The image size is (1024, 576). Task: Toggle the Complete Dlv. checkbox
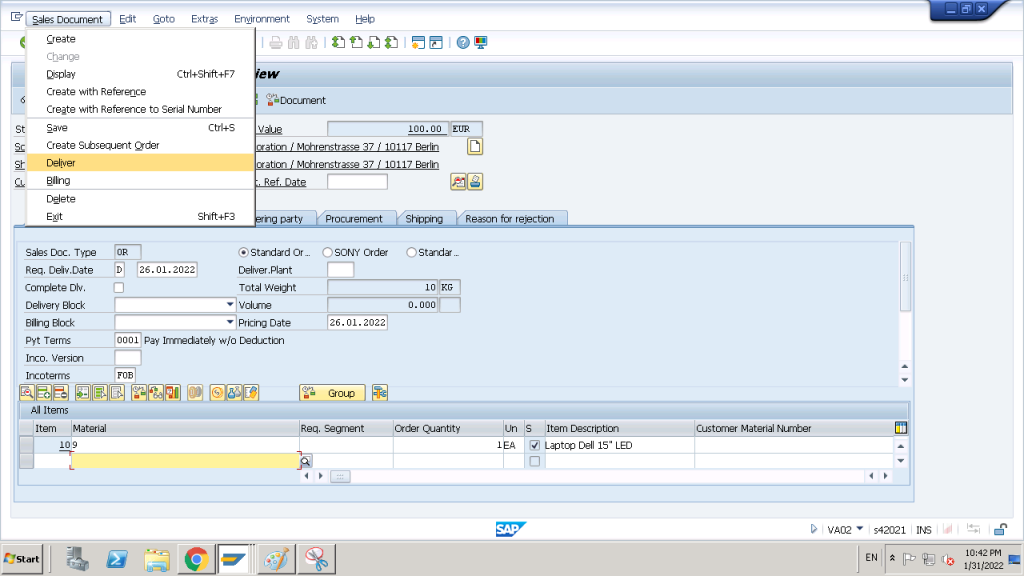pos(119,287)
